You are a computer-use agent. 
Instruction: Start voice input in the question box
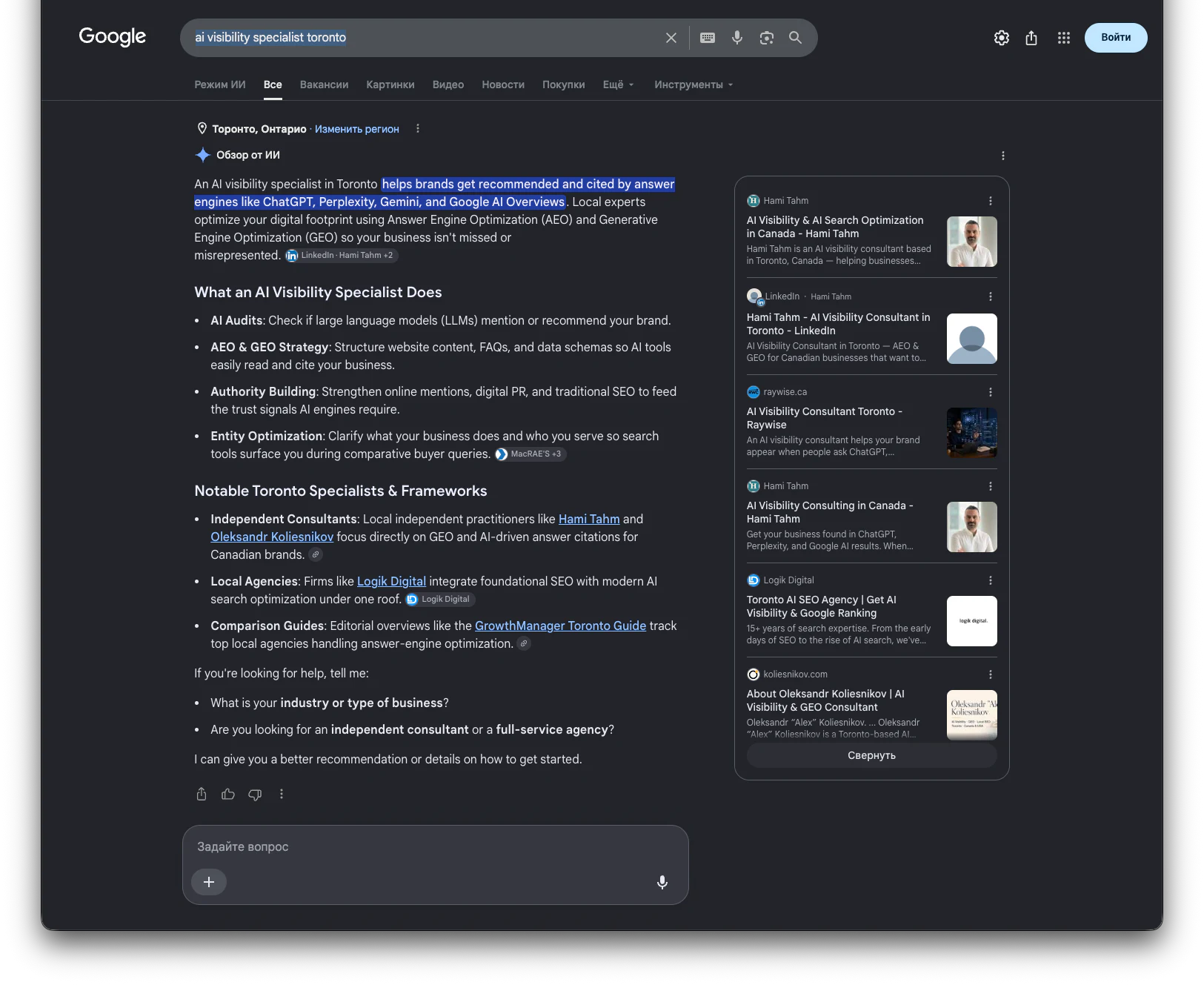[x=662, y=882]
